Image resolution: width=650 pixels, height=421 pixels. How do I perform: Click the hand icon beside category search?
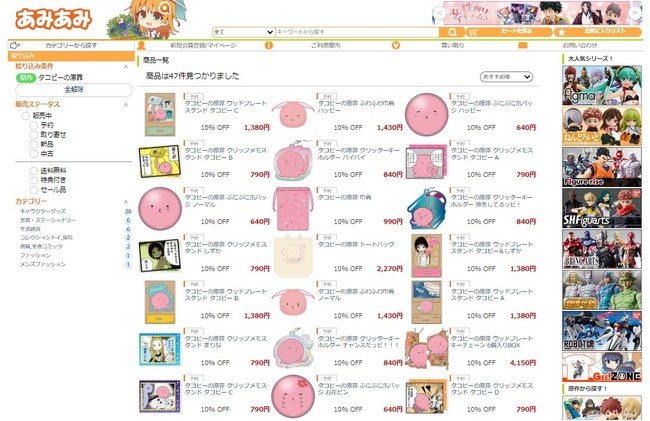pos(15,45)
